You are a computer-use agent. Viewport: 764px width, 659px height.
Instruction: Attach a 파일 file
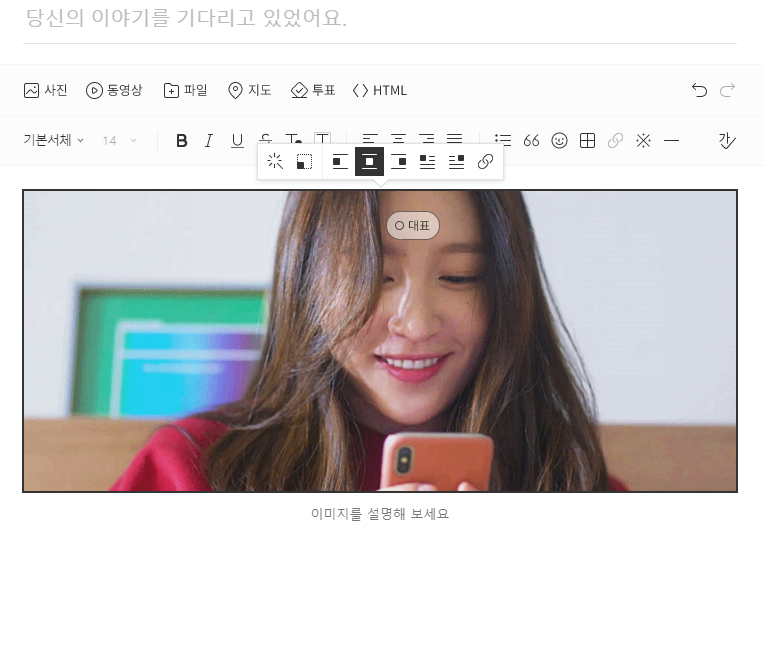[186, 90]
